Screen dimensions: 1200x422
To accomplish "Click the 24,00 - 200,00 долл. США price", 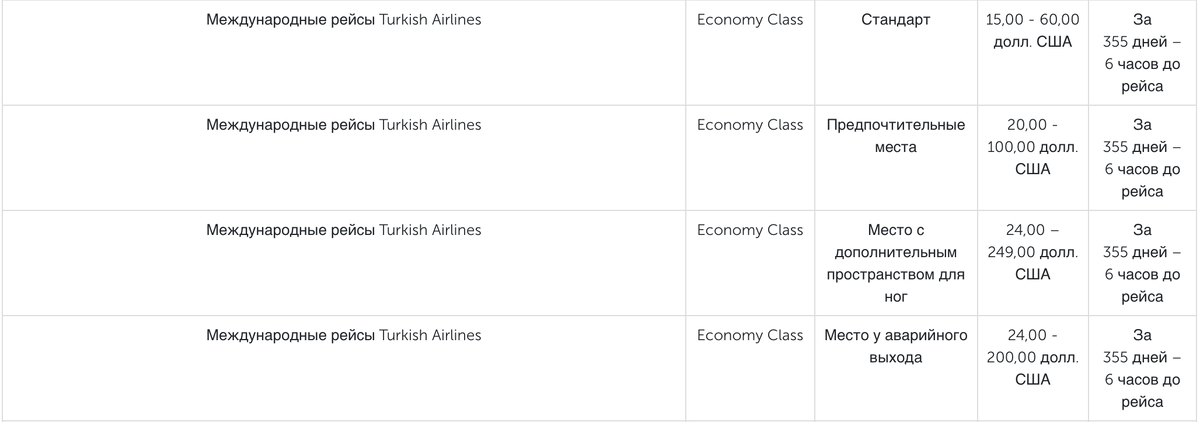I will point(1033,357).
